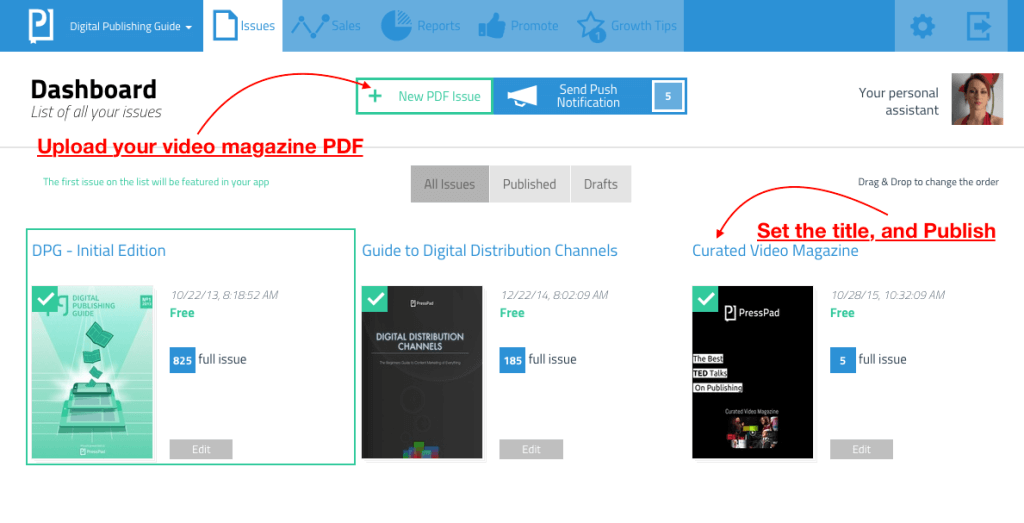Click the 'first issue on the list' notice
This screenshot has width=1024, height=523.
tap(156, 182)
